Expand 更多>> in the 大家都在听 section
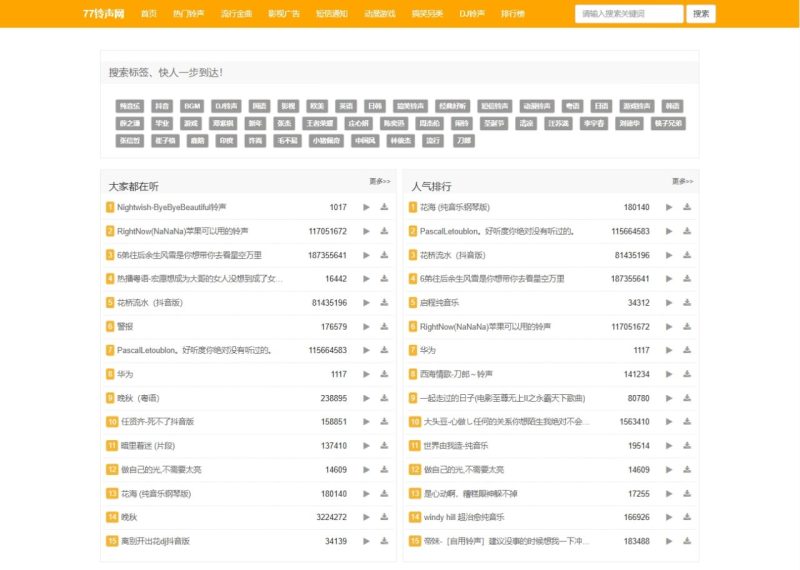Image resolution: width=800 pixels, height=570 pixels. click(x=379, y=182)
